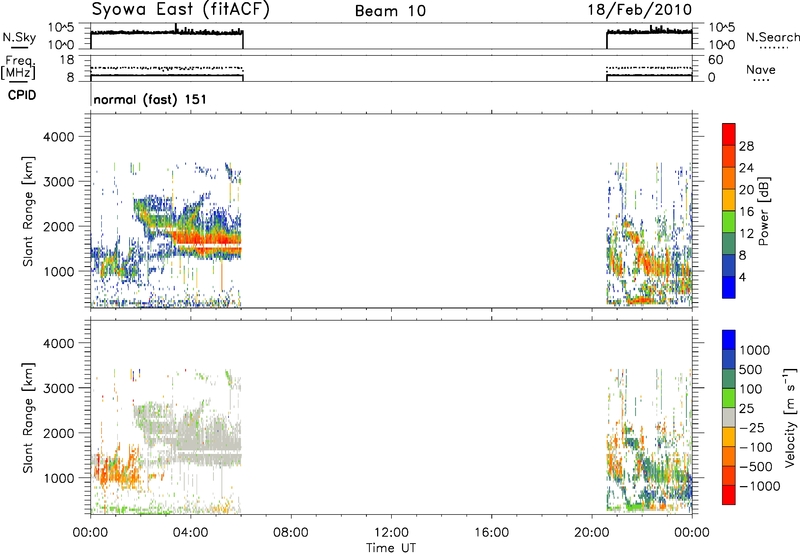
Task: Select the "100" label on Velocity colorbar
Action: tap(751, 389)
